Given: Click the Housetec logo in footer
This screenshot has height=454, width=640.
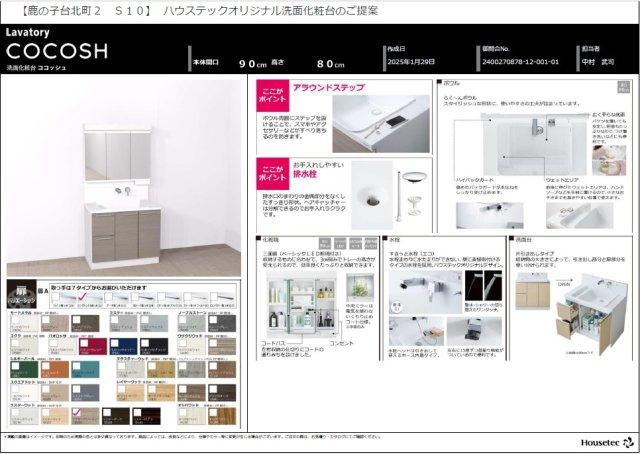Looking at the screenshot, I should coord(607,443).
